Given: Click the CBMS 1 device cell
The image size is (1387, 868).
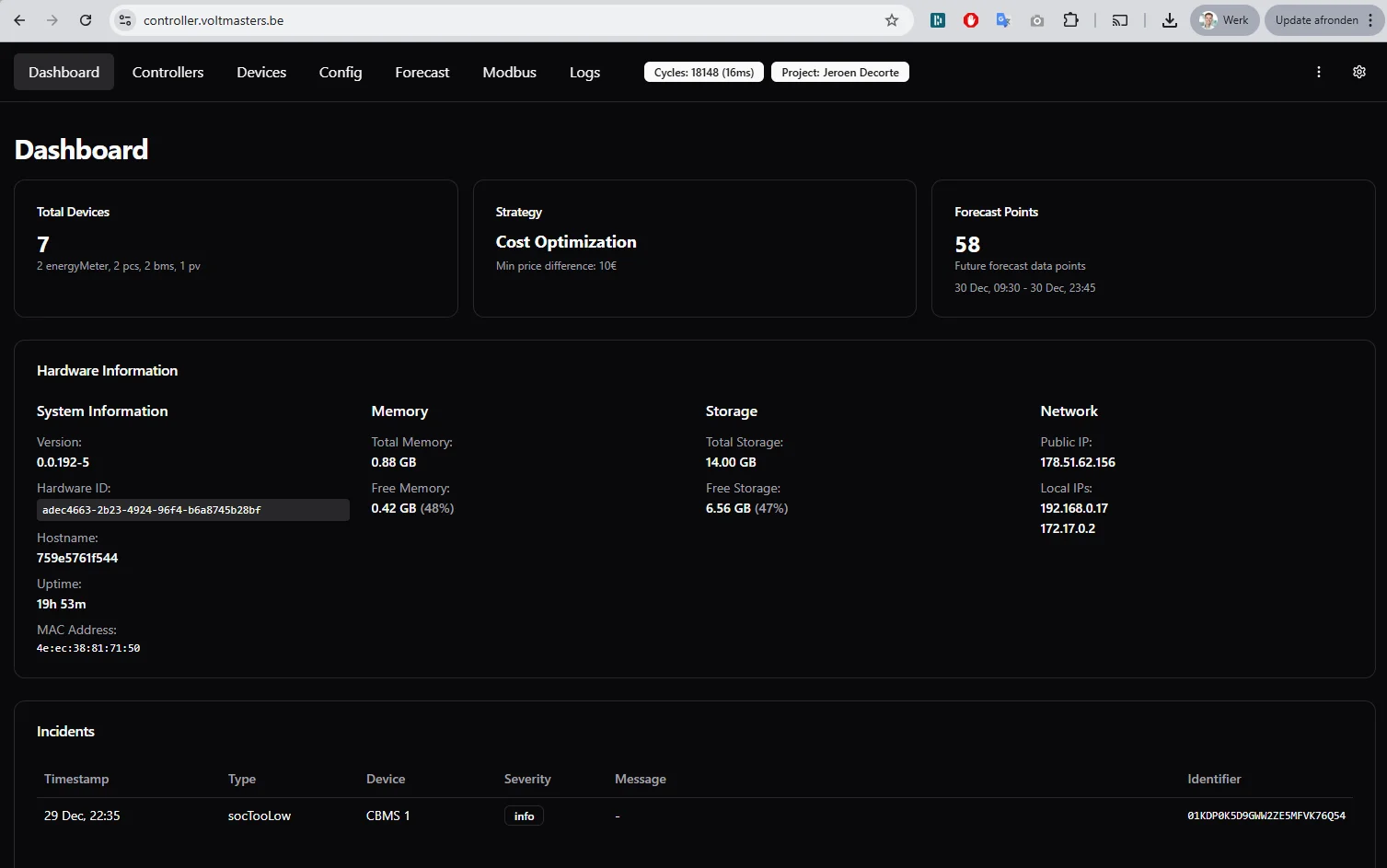Looking at the screenshot, I should (388, 816).
